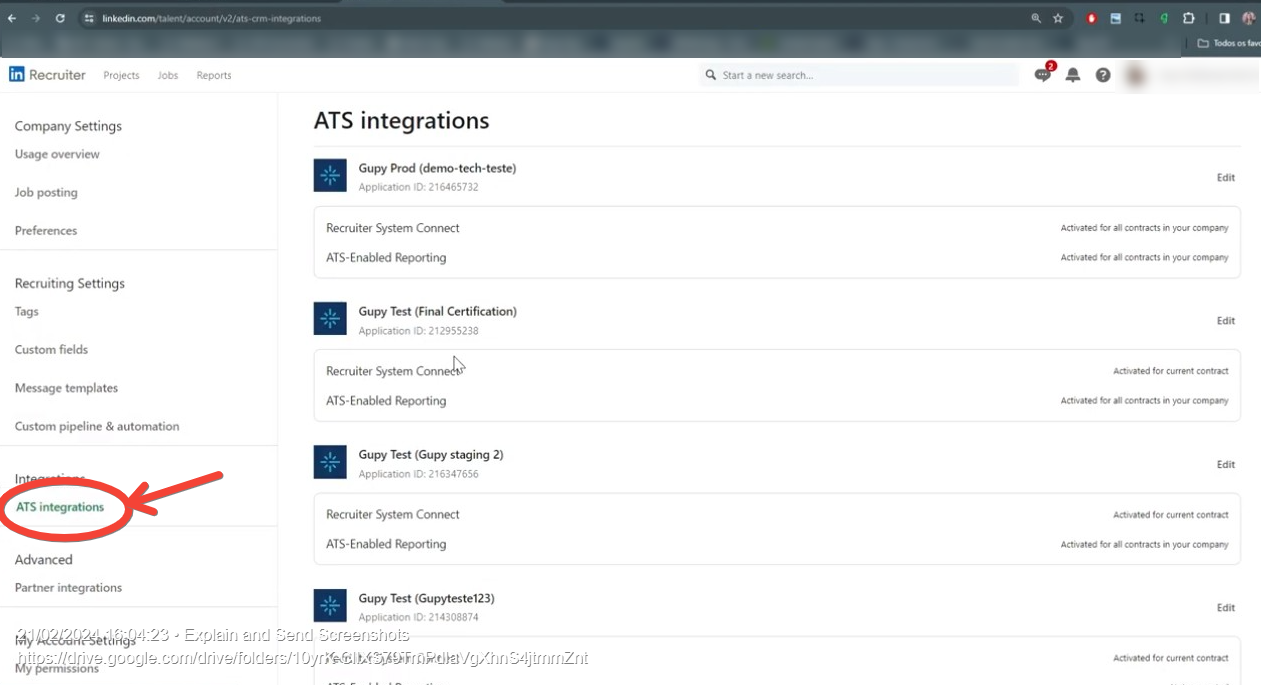Open Preferences under Company Settings
Screen dimensions: 1261x685
pyautogui.click(x=46, y=230)
